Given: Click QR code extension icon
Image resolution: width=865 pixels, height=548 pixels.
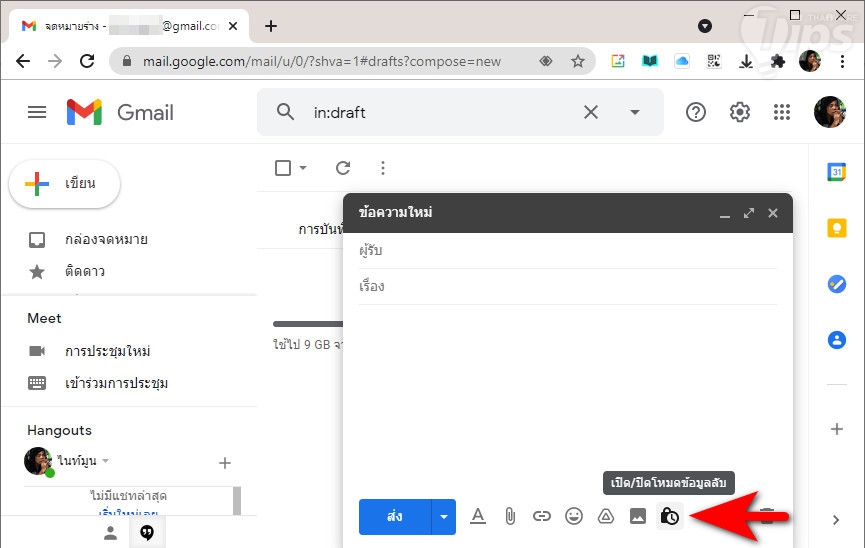Looking at the screenshot, I should click(x=714, y=61).
